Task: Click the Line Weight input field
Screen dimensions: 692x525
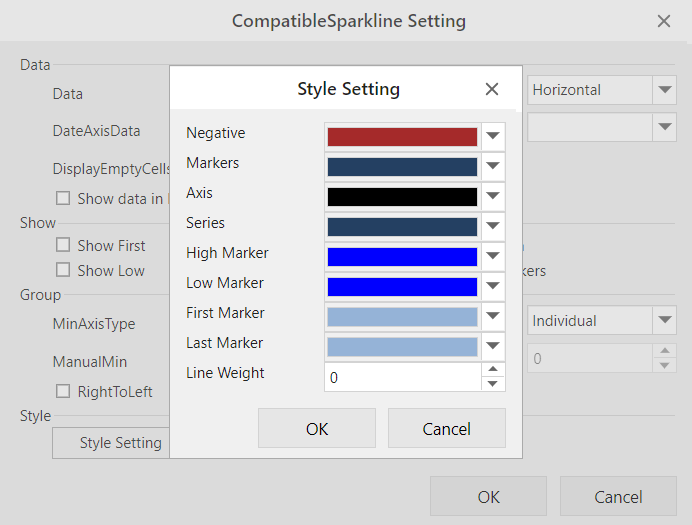Action: click(402, 377)
